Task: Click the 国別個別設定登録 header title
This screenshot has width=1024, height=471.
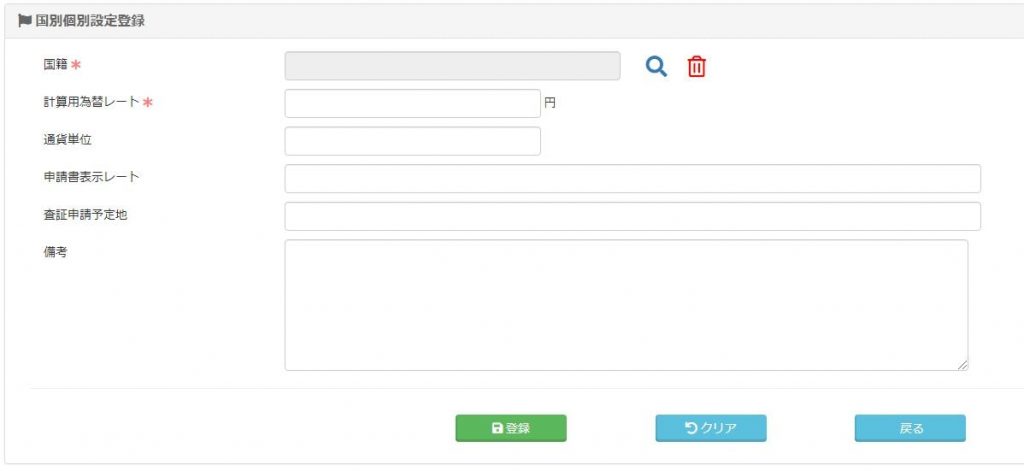Action: pos(90,21)
